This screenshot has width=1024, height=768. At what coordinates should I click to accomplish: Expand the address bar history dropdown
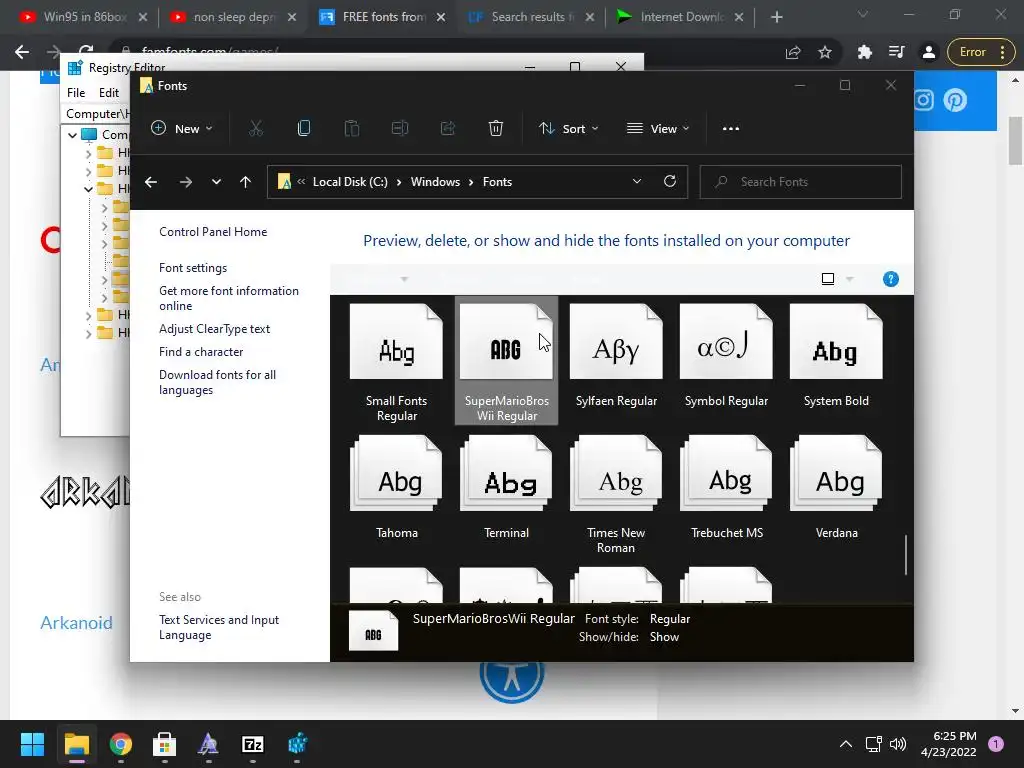point(637,182)
